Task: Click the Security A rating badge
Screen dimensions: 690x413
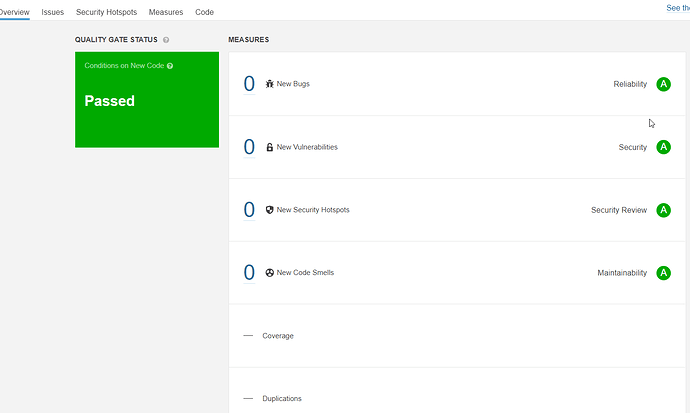Action: [663, 147]
